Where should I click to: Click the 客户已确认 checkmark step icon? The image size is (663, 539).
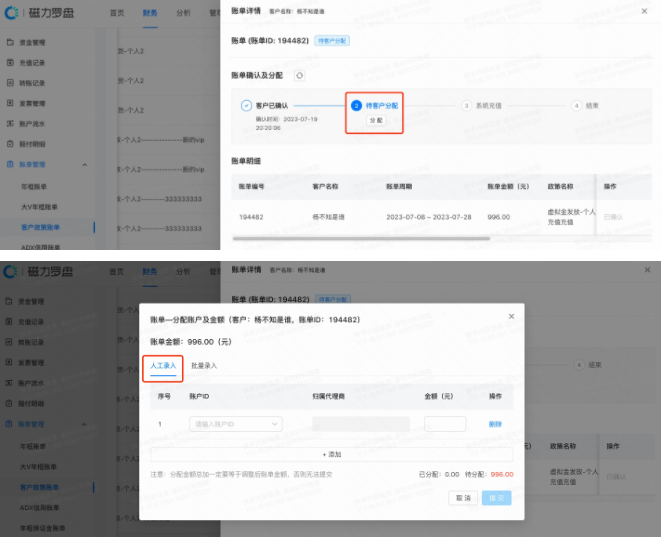coord(246,104)
